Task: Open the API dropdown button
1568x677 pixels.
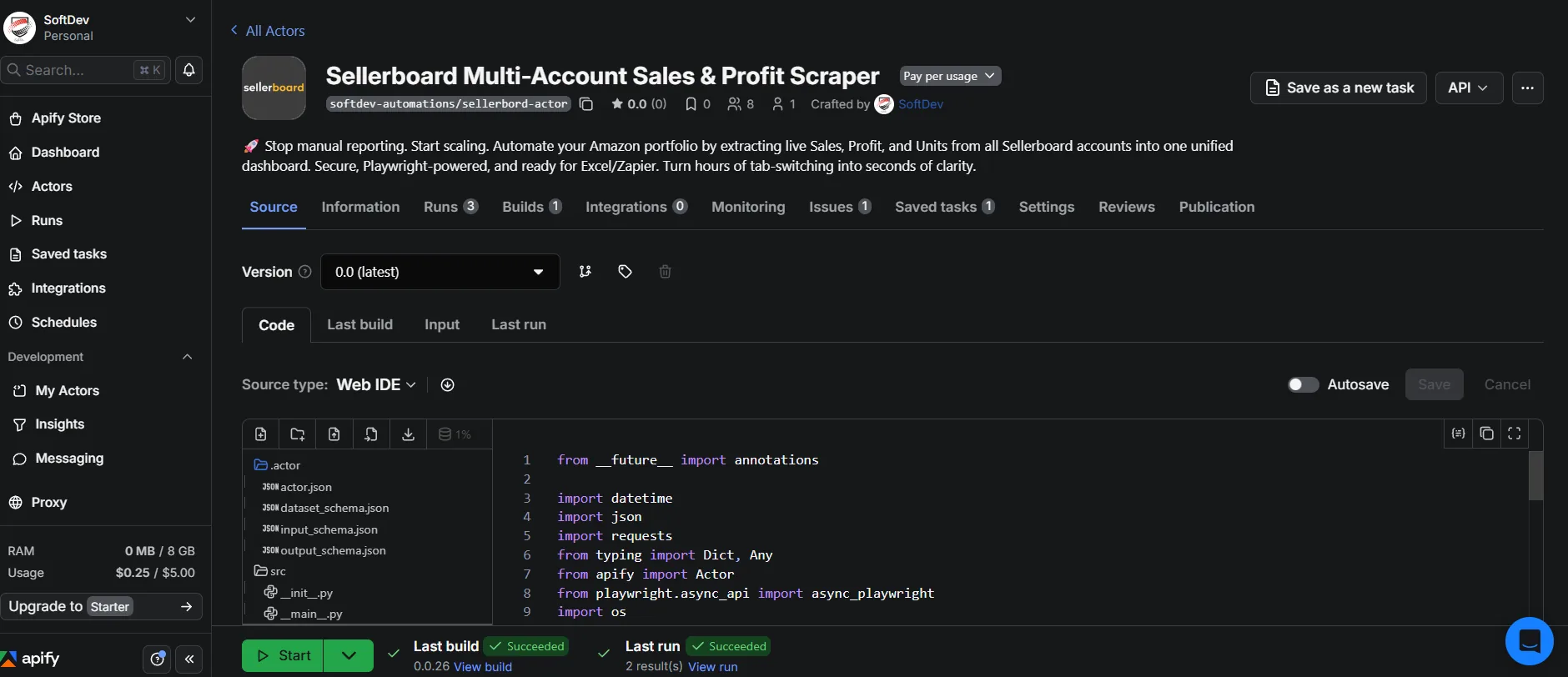Action: pos(1469,88)
